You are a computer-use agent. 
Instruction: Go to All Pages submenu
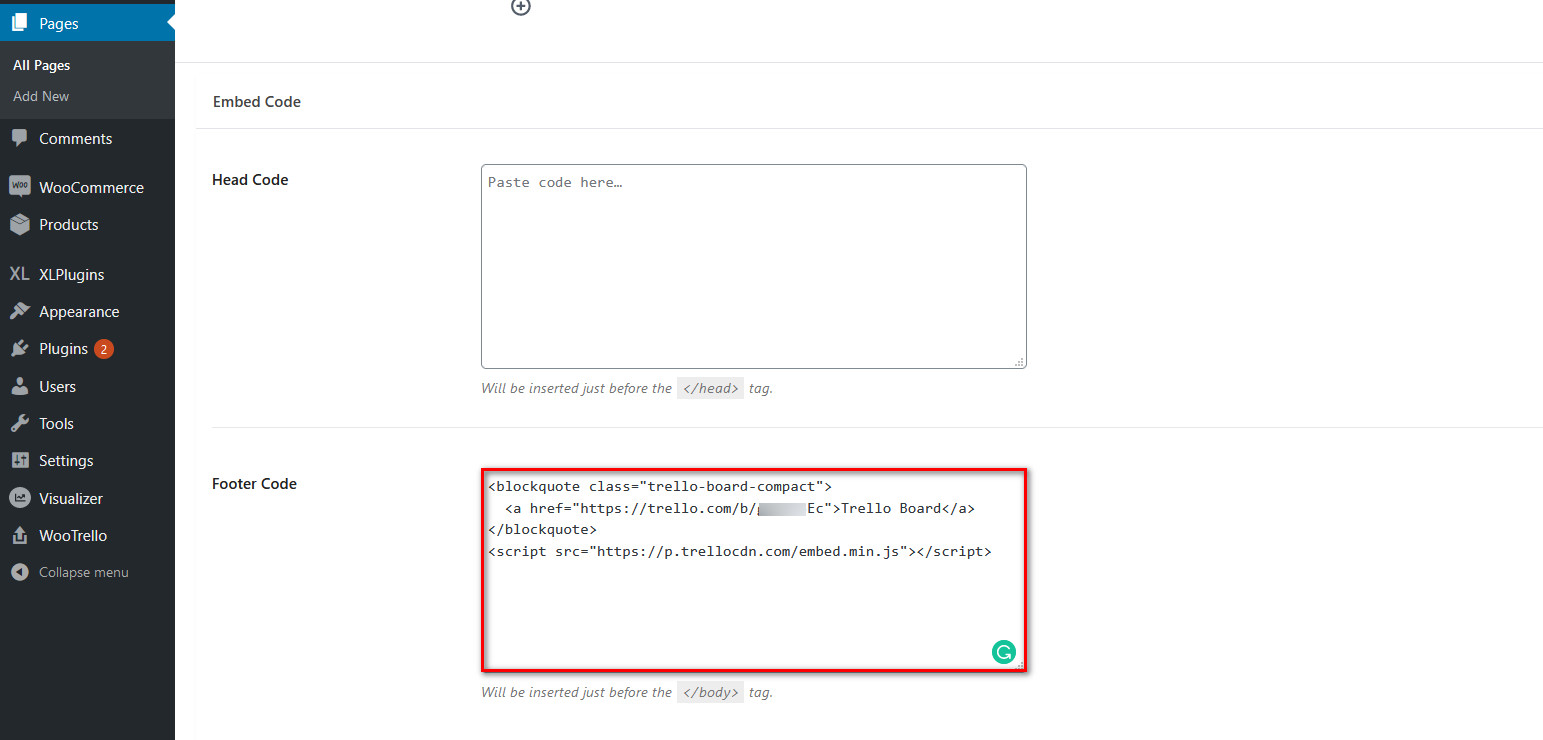(x=41, y=65)
